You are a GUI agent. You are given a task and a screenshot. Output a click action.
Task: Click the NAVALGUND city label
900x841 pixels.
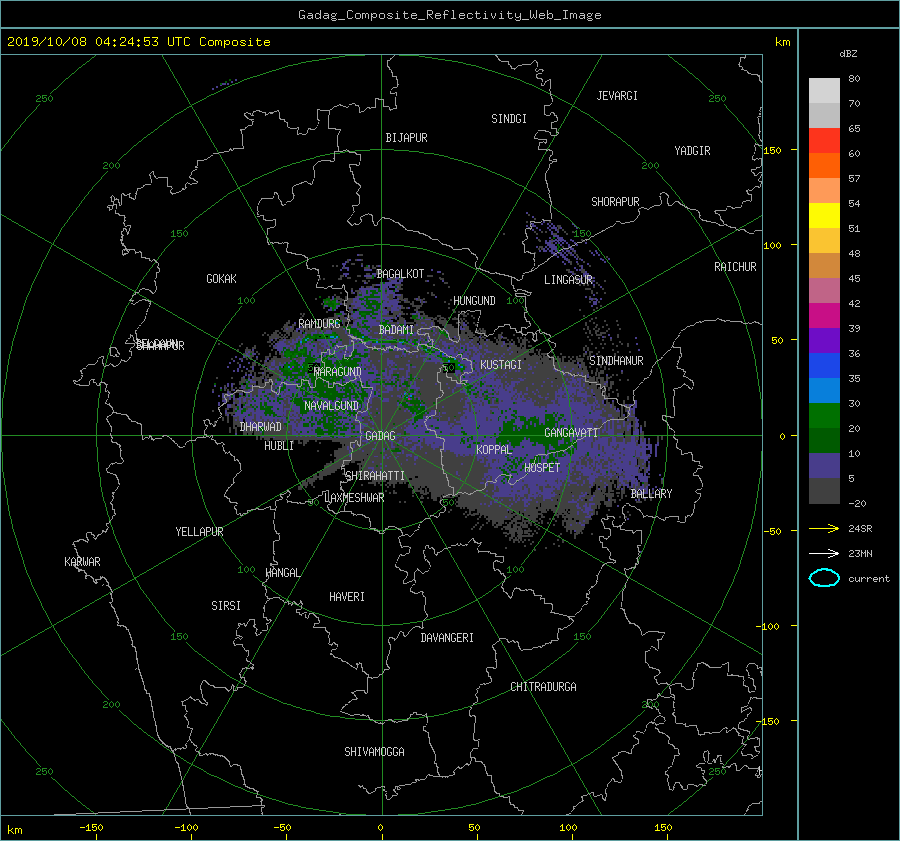click(x=331, y=406)
